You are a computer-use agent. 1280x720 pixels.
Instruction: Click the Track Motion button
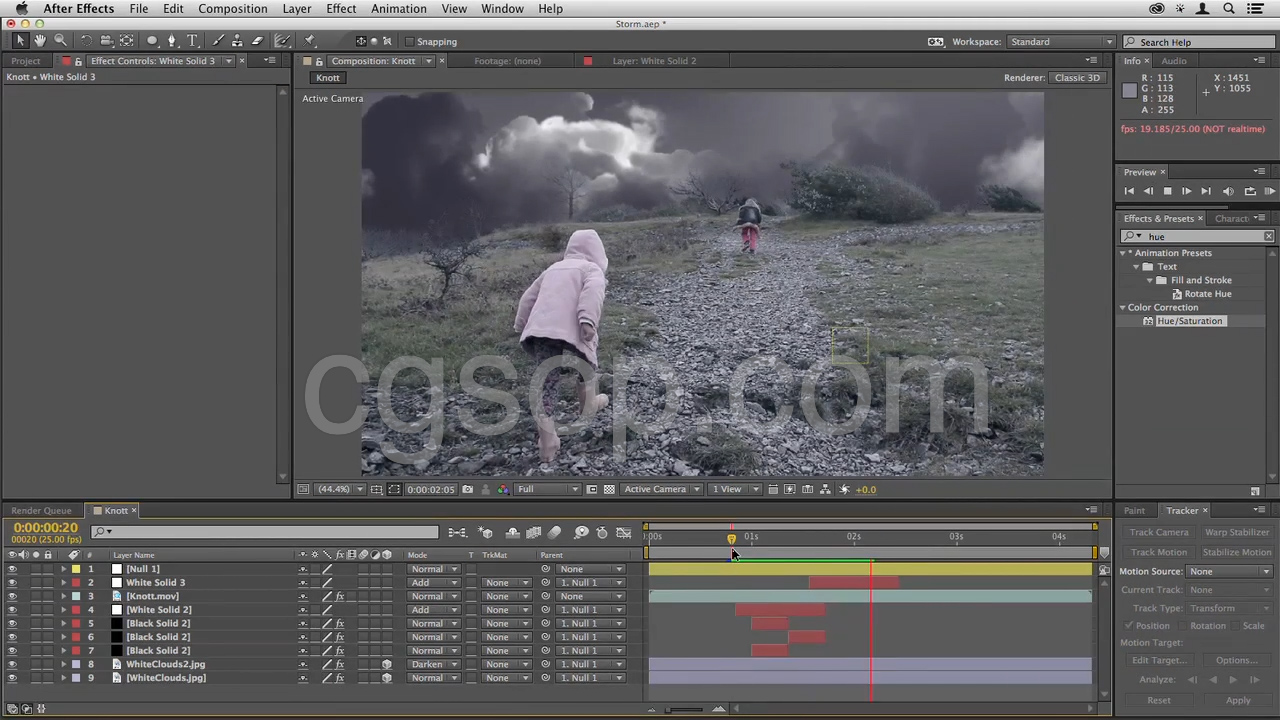[1159, 552]
